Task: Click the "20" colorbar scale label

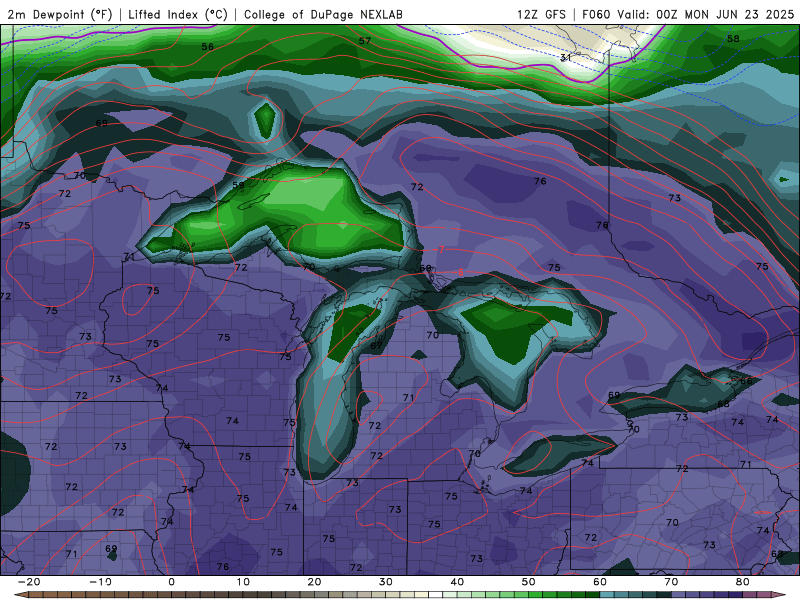Action: pyautogui.click(x=314, y=582)
